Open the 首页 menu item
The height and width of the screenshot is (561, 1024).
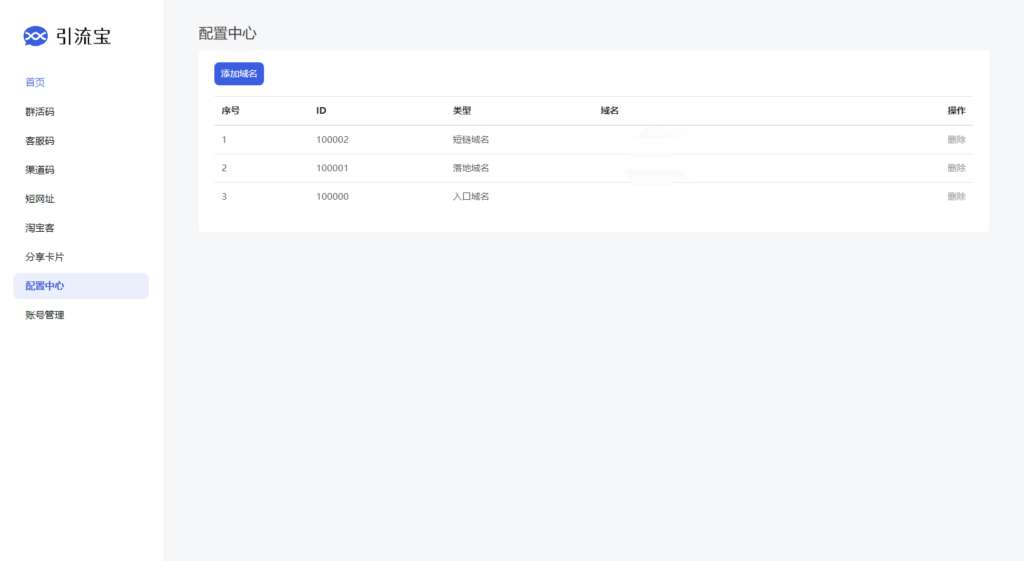pyautogui.click(x=35, y=82)
